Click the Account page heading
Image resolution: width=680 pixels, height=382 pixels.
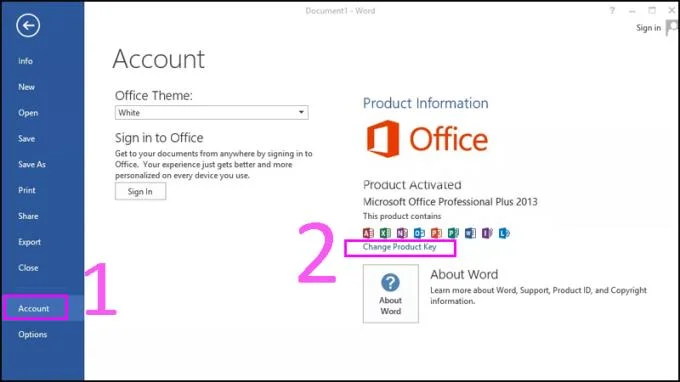point(159,59)
